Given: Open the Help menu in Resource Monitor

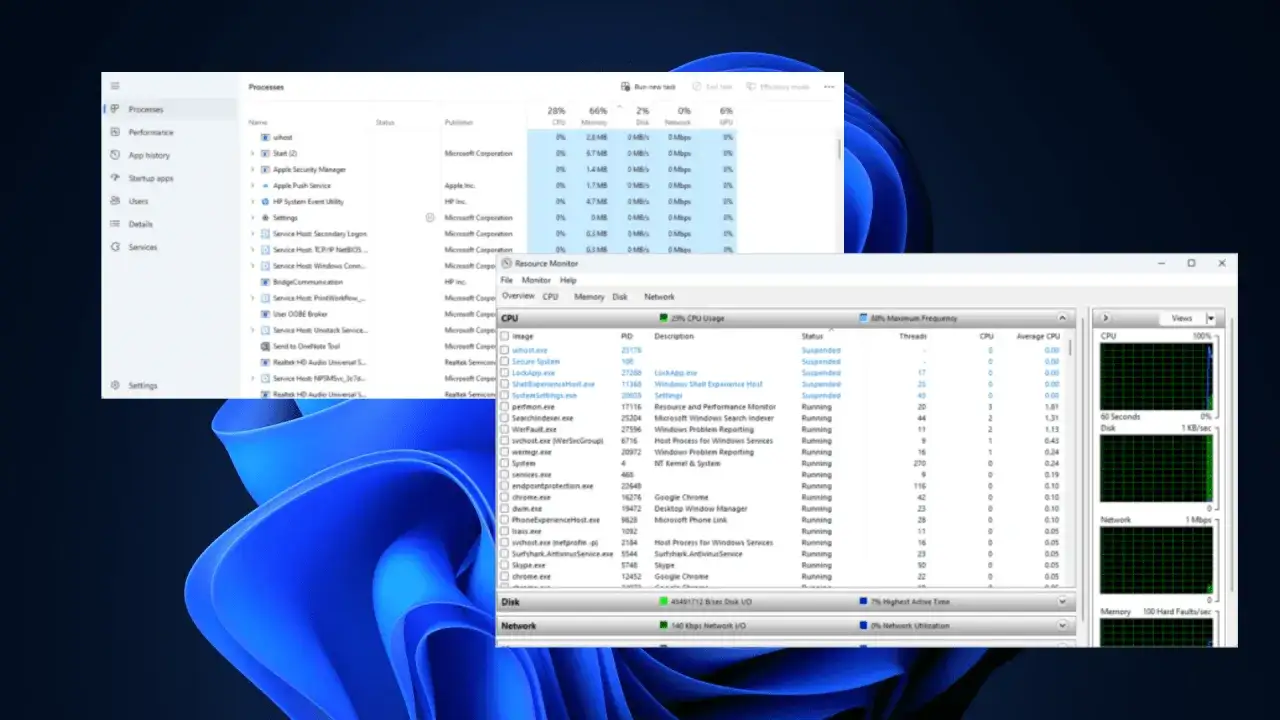Looking at the screenshot, I should 568,280.
